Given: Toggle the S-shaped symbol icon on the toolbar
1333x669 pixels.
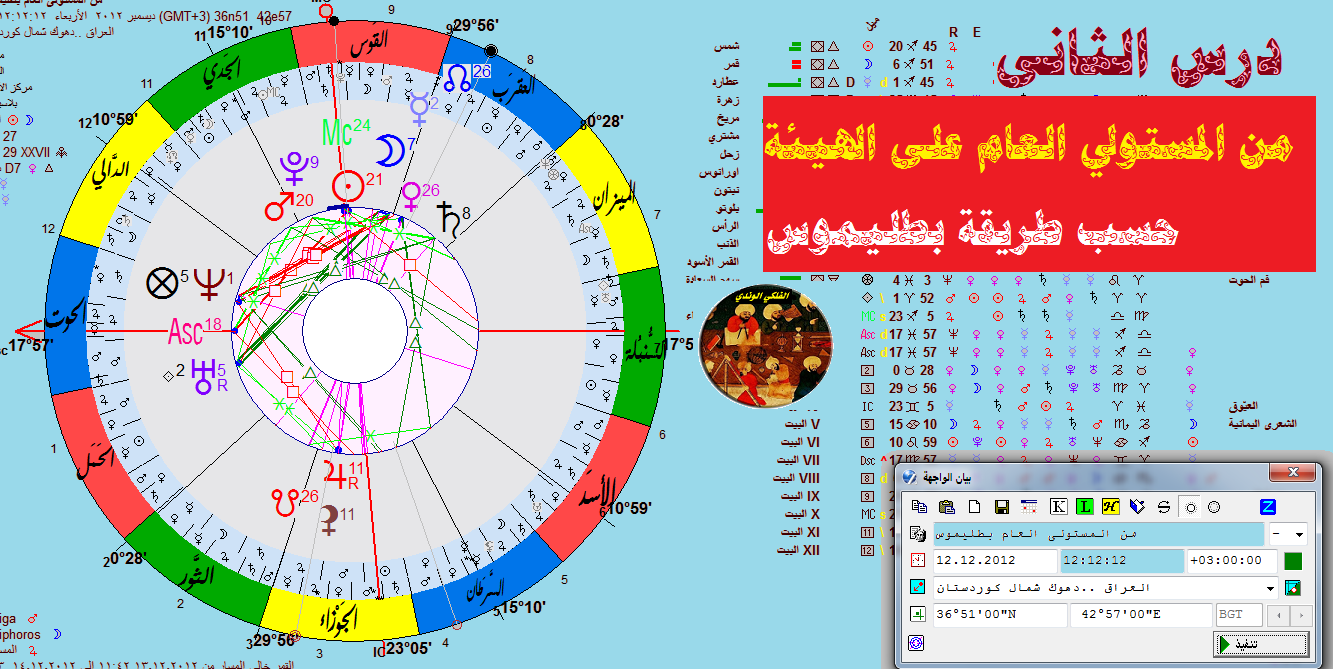Looking at the screenshot, I should [1164, 507].
